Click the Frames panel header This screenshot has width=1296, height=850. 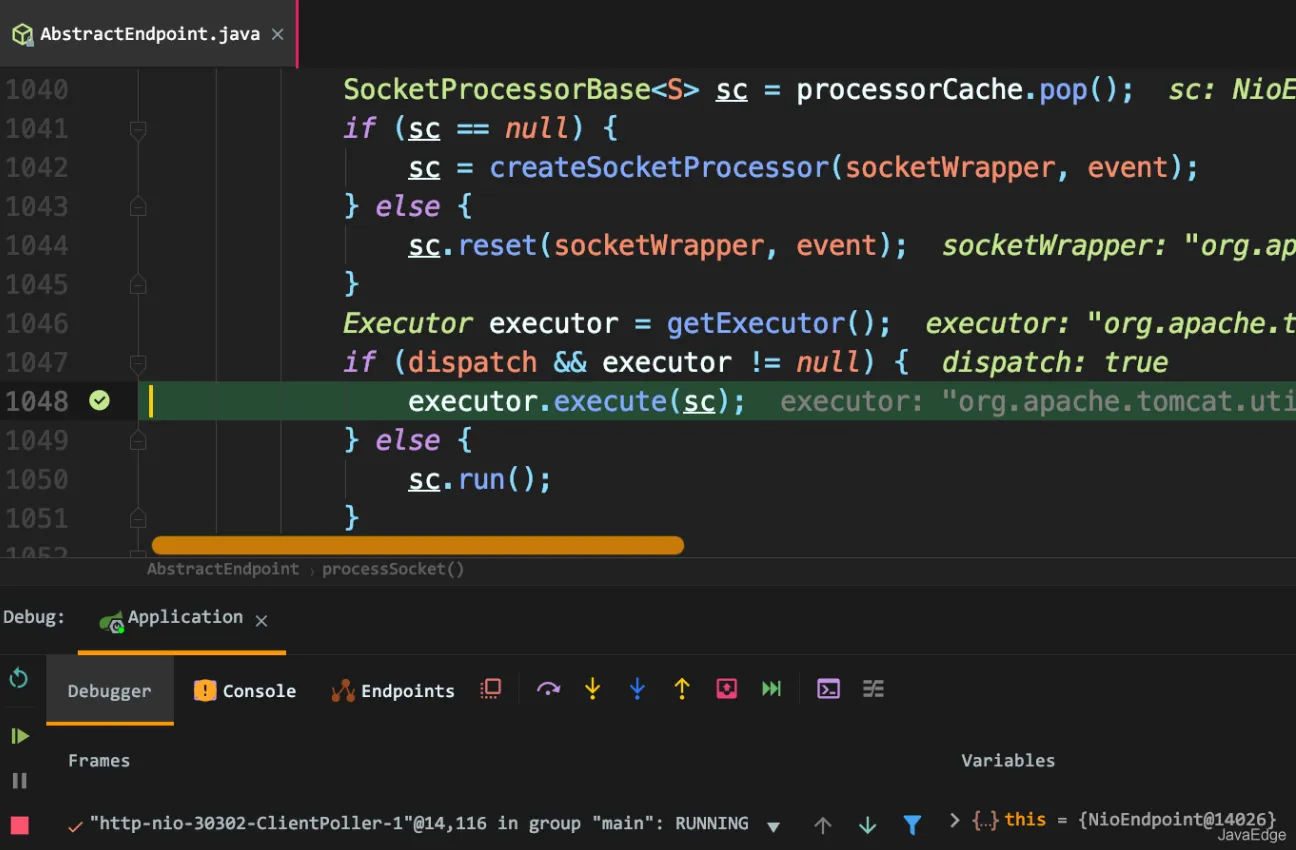coord(99,761)
